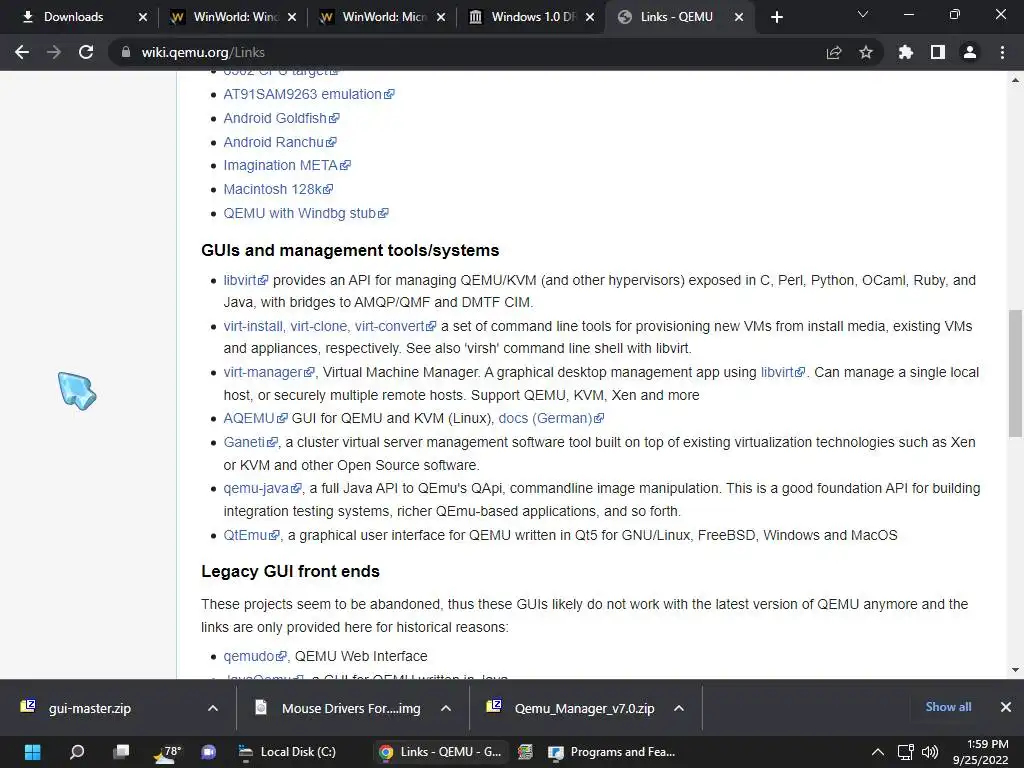
Task: Open network settings tray icon
Action: (x=905, y=752)
